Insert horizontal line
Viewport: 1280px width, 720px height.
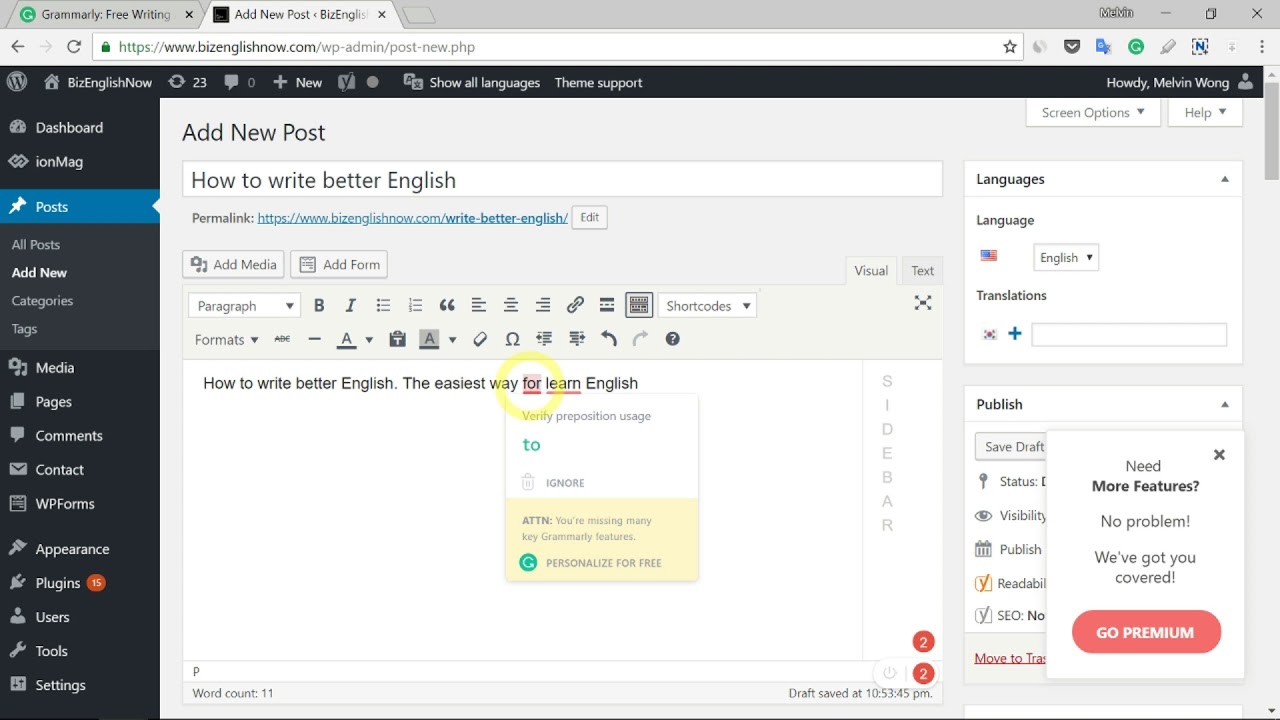coord(314,339)
